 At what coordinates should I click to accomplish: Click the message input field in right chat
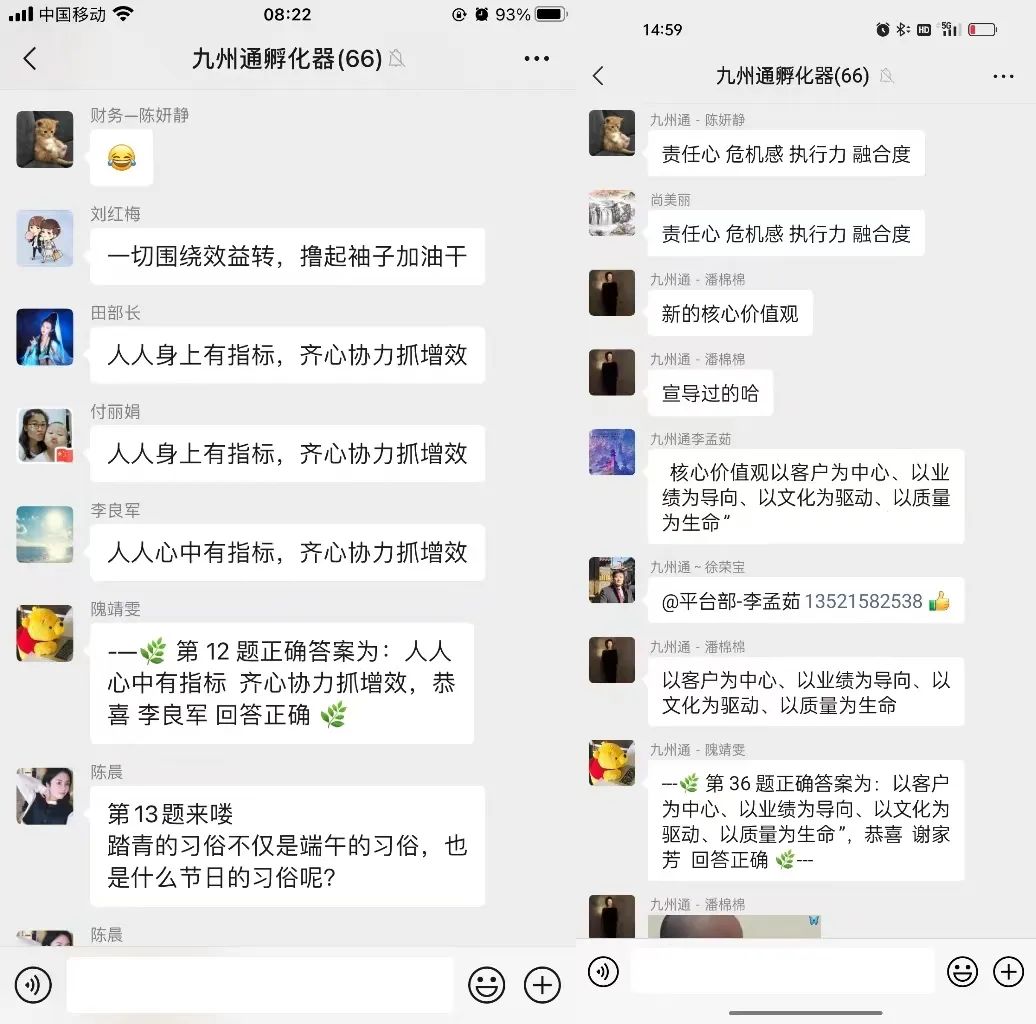[782, 972]
